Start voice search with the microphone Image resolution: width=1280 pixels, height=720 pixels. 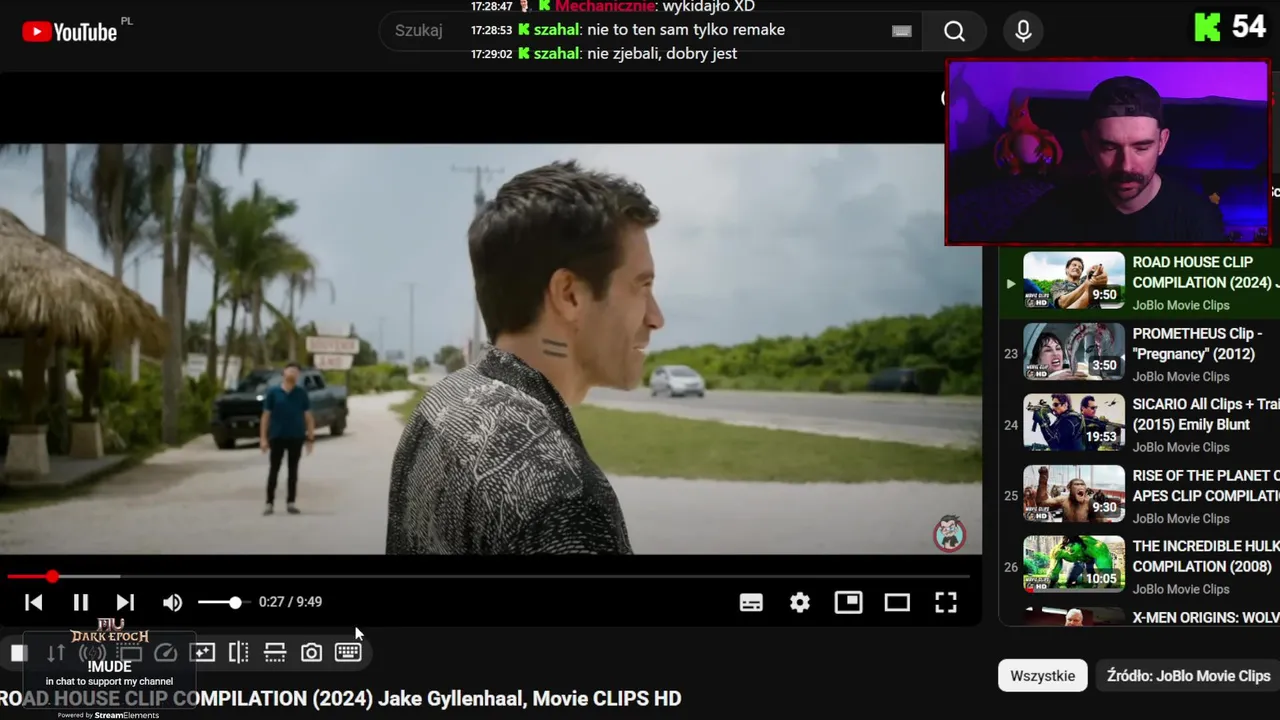pyautogui.click(x=1023, y=31)
